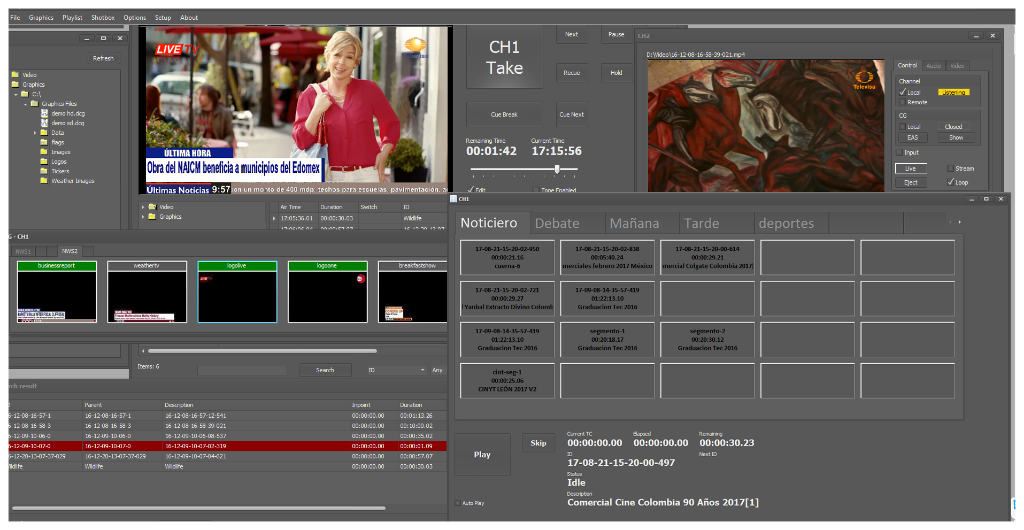Image resolution: width=1024 pixels, height=530 pixels.
Task: Switch to the Audio tab in CH2
Action: 933,65
